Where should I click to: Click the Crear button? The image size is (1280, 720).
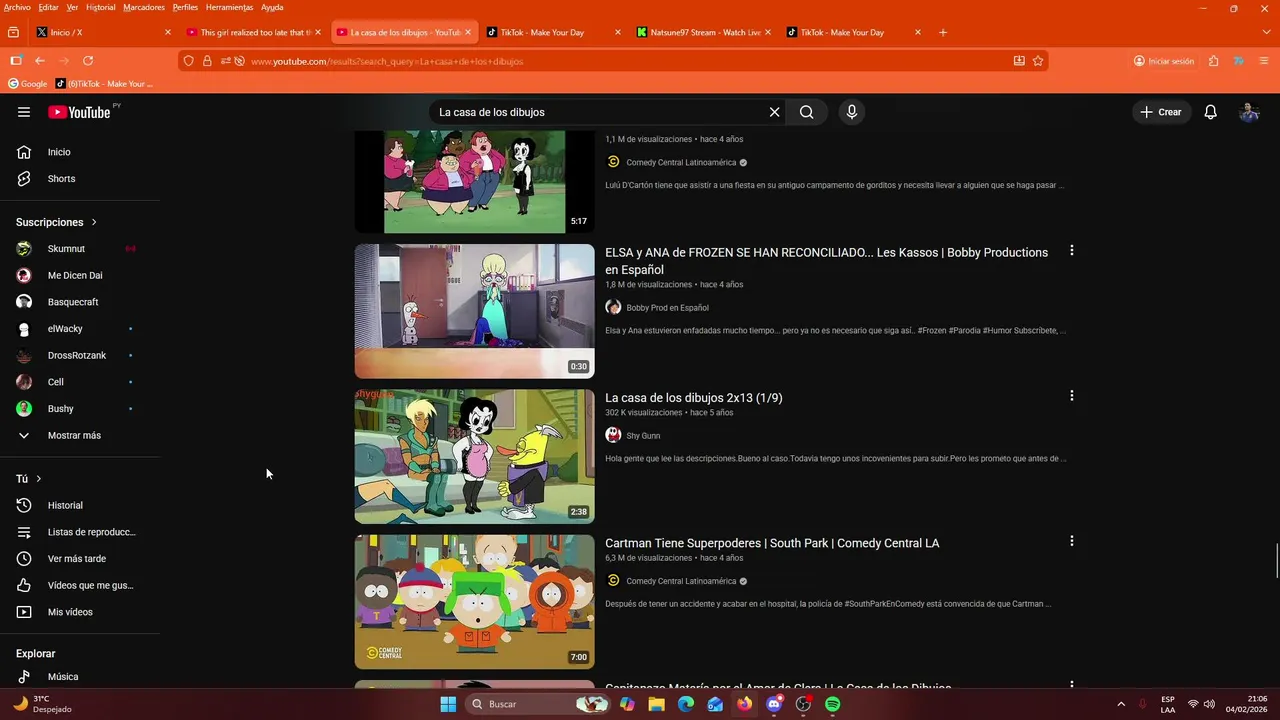[x=1161, y=112]
